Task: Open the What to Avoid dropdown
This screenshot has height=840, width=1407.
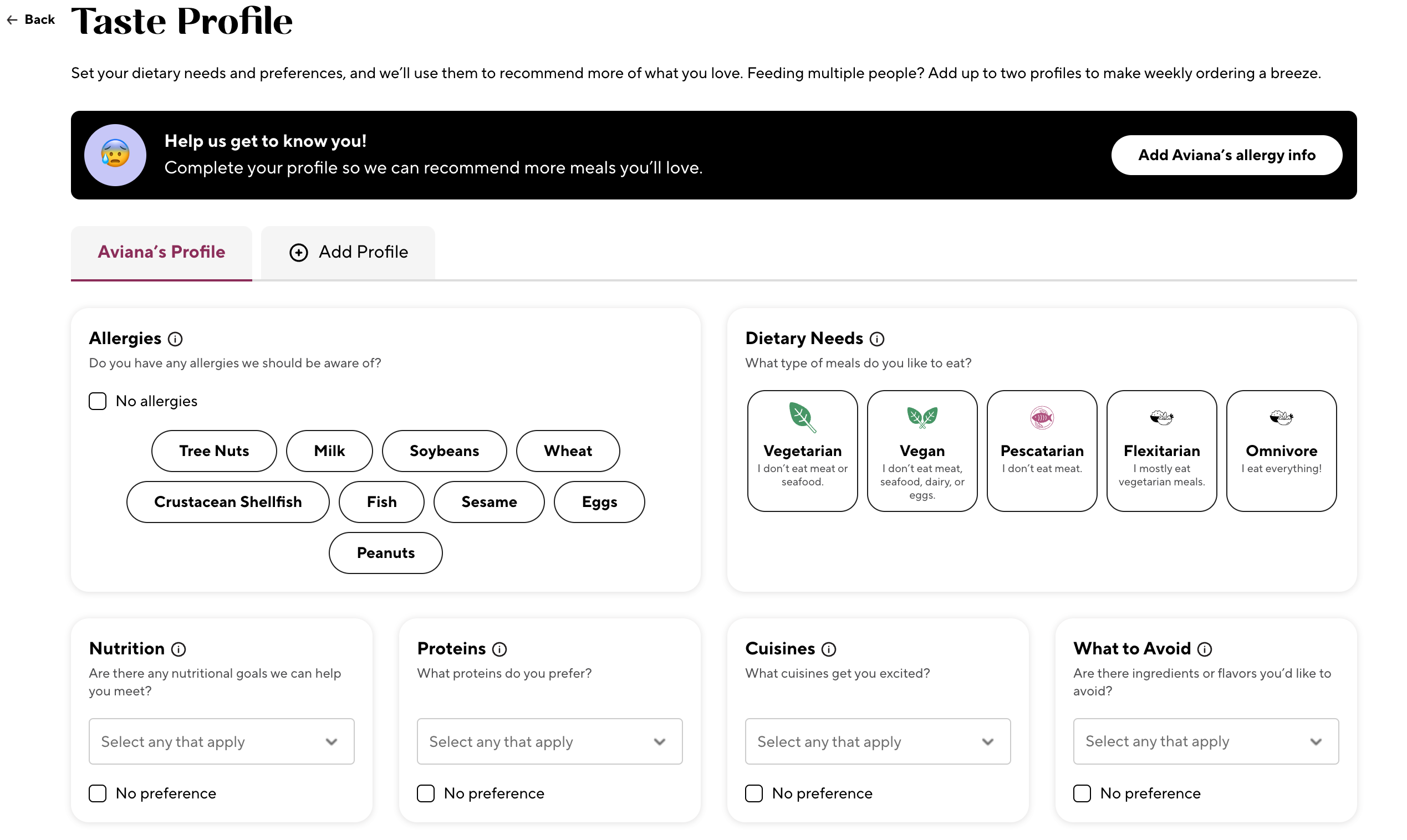Action: [x=1205, y=741]
